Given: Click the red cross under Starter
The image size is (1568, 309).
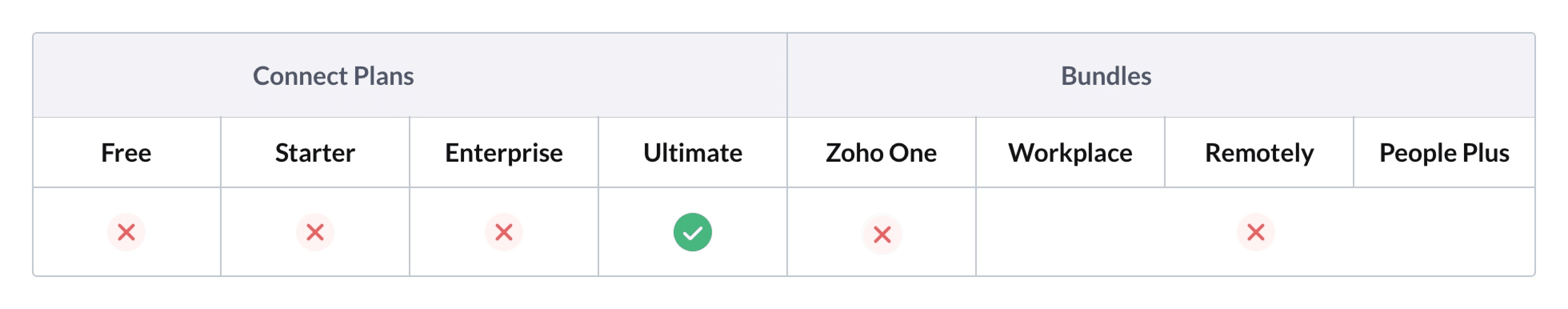Looking at the screenshot, I should (x=315, y=232).
